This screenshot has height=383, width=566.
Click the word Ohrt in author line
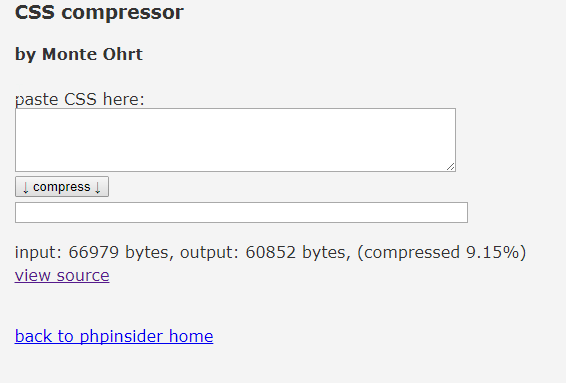point(123,54)
